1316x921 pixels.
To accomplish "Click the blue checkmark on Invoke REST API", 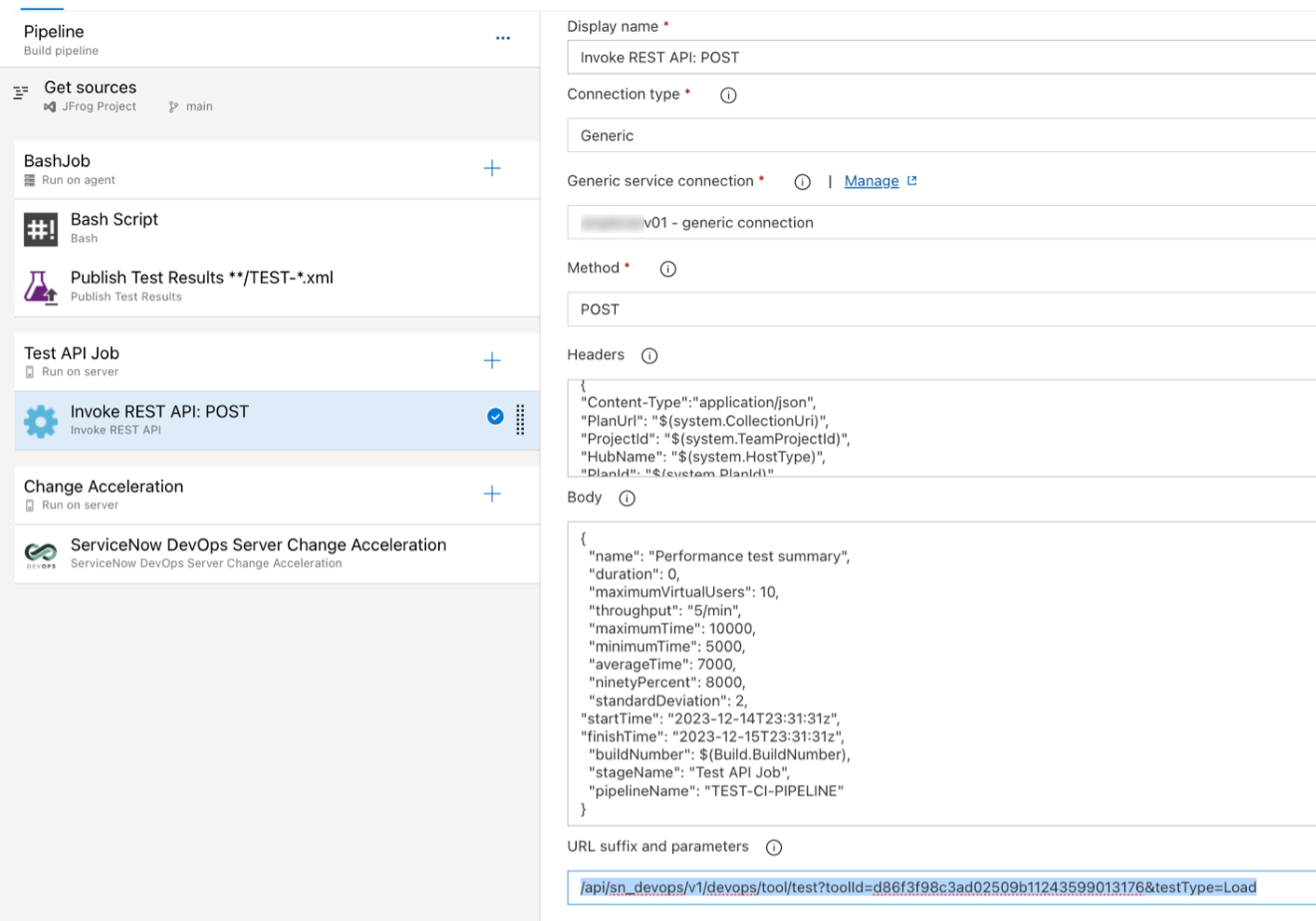I will click(495, 417).
